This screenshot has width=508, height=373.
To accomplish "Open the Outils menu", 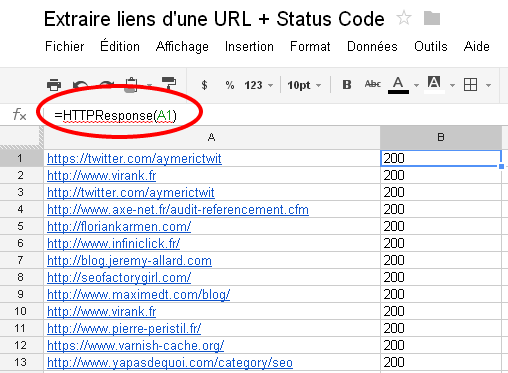I will point(431,46).
